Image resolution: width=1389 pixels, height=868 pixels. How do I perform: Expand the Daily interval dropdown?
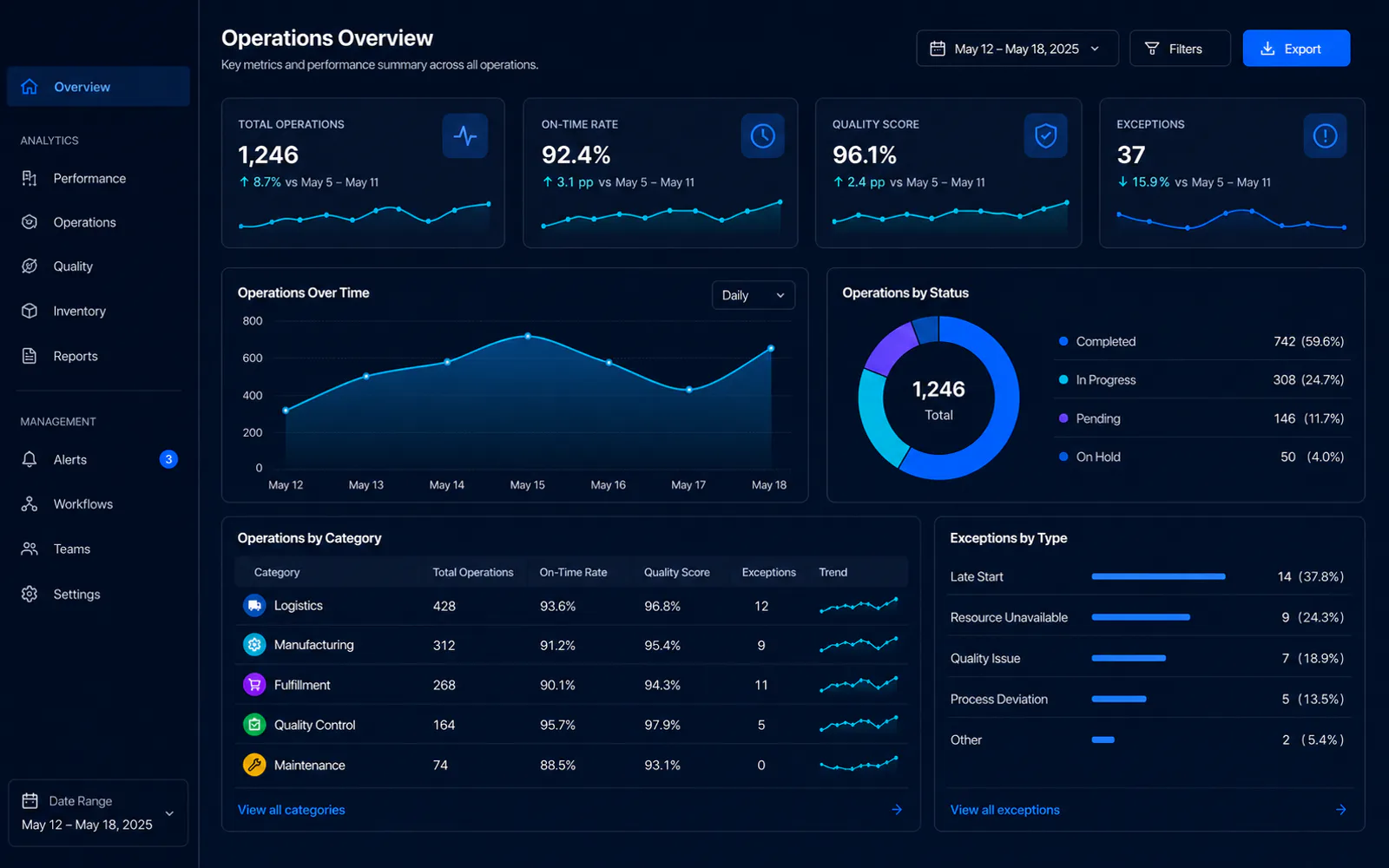754,295
